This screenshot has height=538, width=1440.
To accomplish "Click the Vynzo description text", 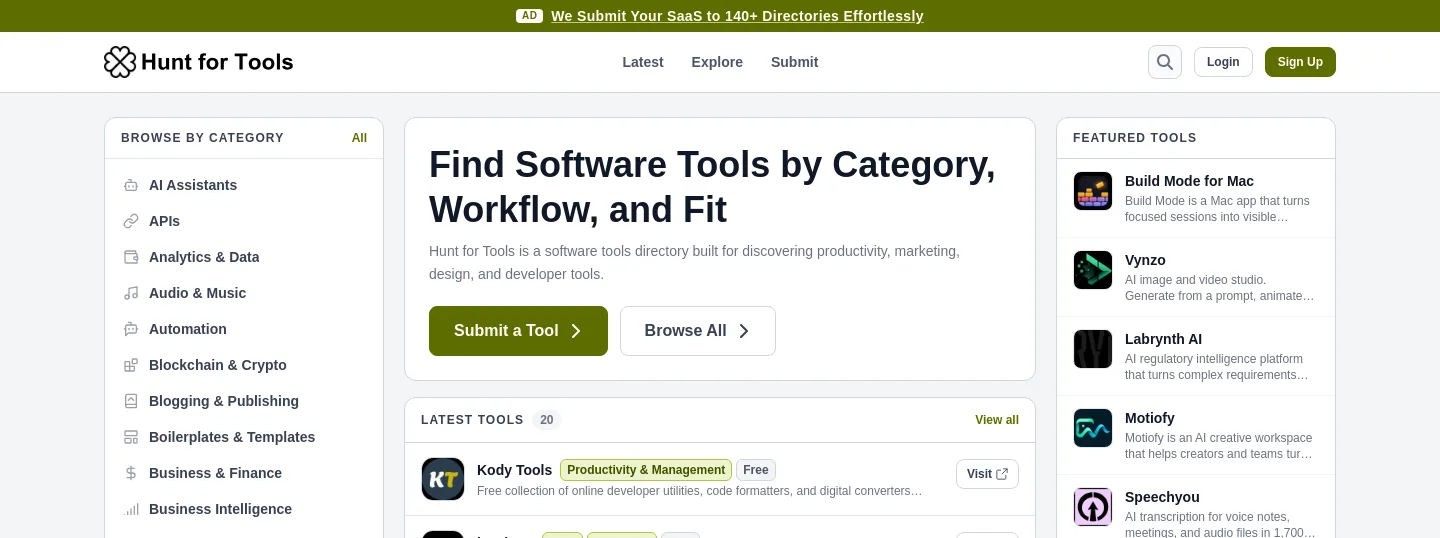I will click(x=1219, y=288).
